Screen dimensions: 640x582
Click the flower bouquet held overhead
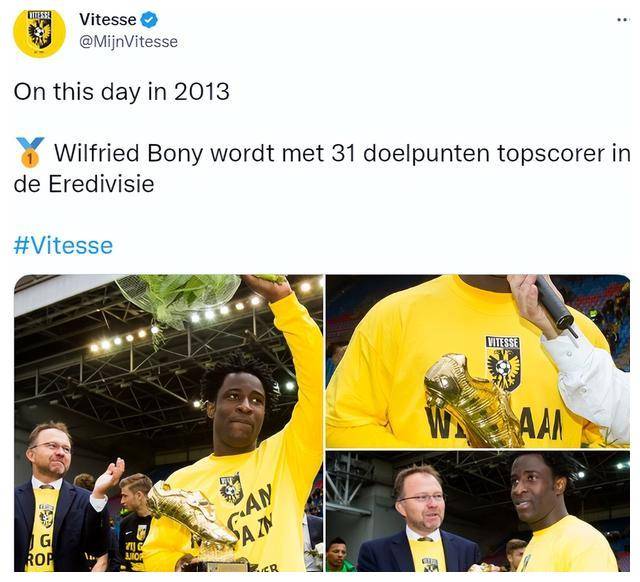click(178, 301)
